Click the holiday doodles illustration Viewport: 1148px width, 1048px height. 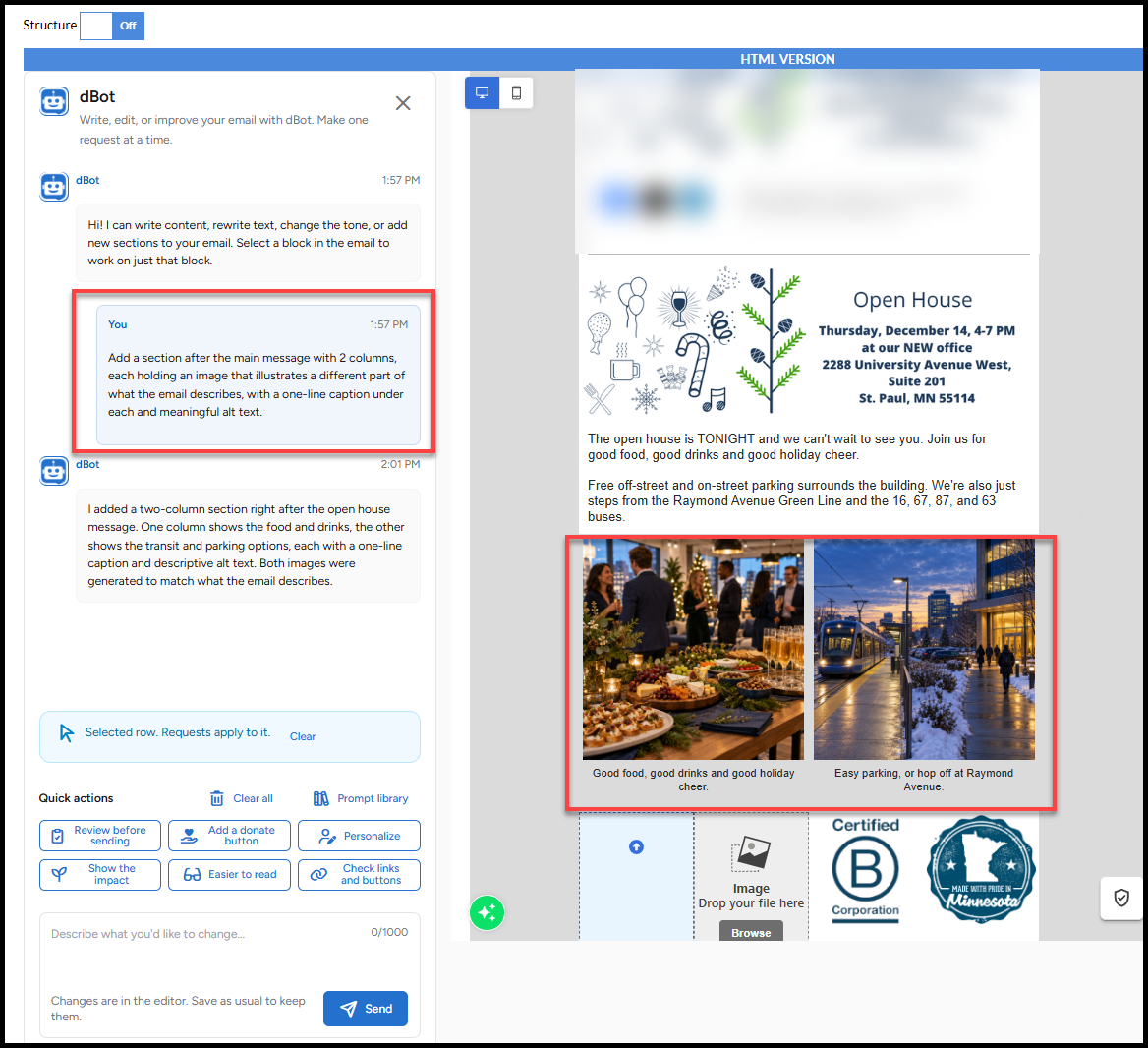point(693,340)
